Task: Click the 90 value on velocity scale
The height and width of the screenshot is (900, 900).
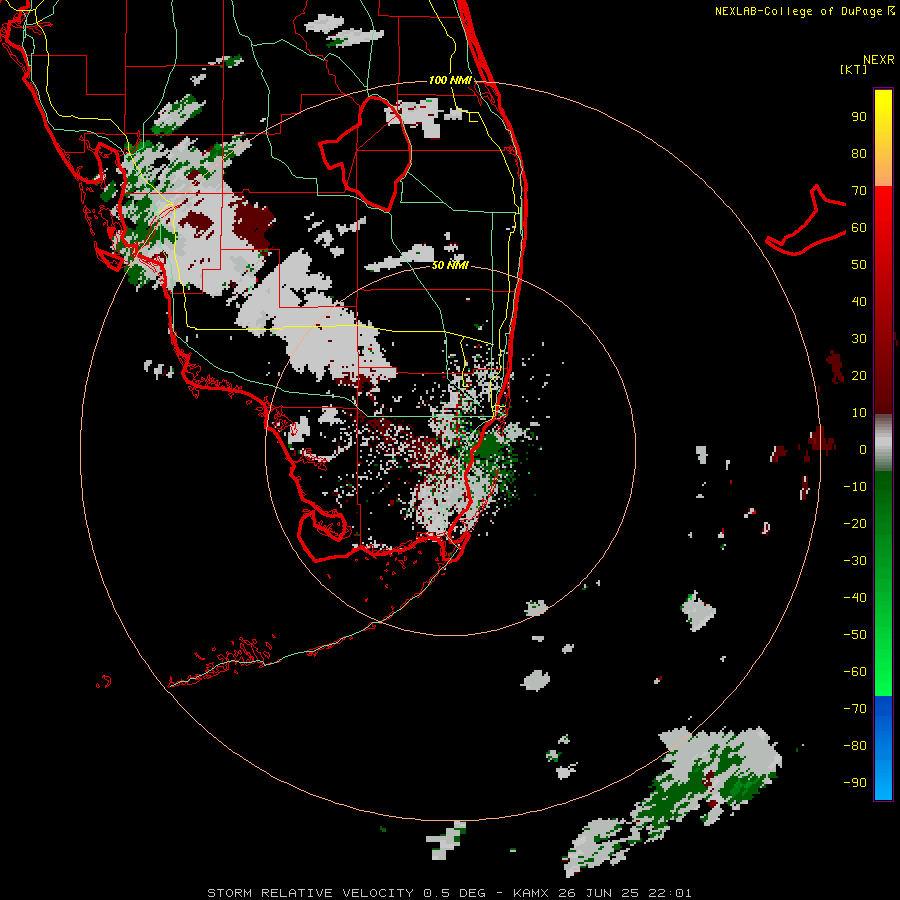Action: pos(859,117)
